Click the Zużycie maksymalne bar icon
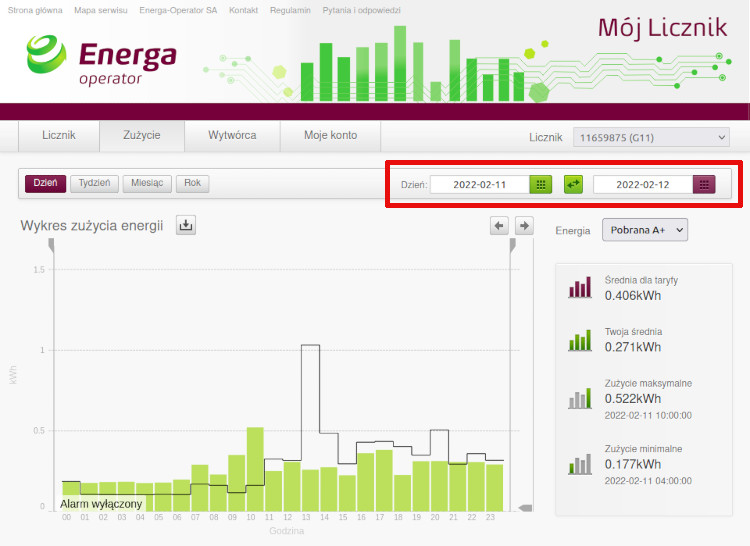Screen dimensions: 750x546 [x=580, y=398]
